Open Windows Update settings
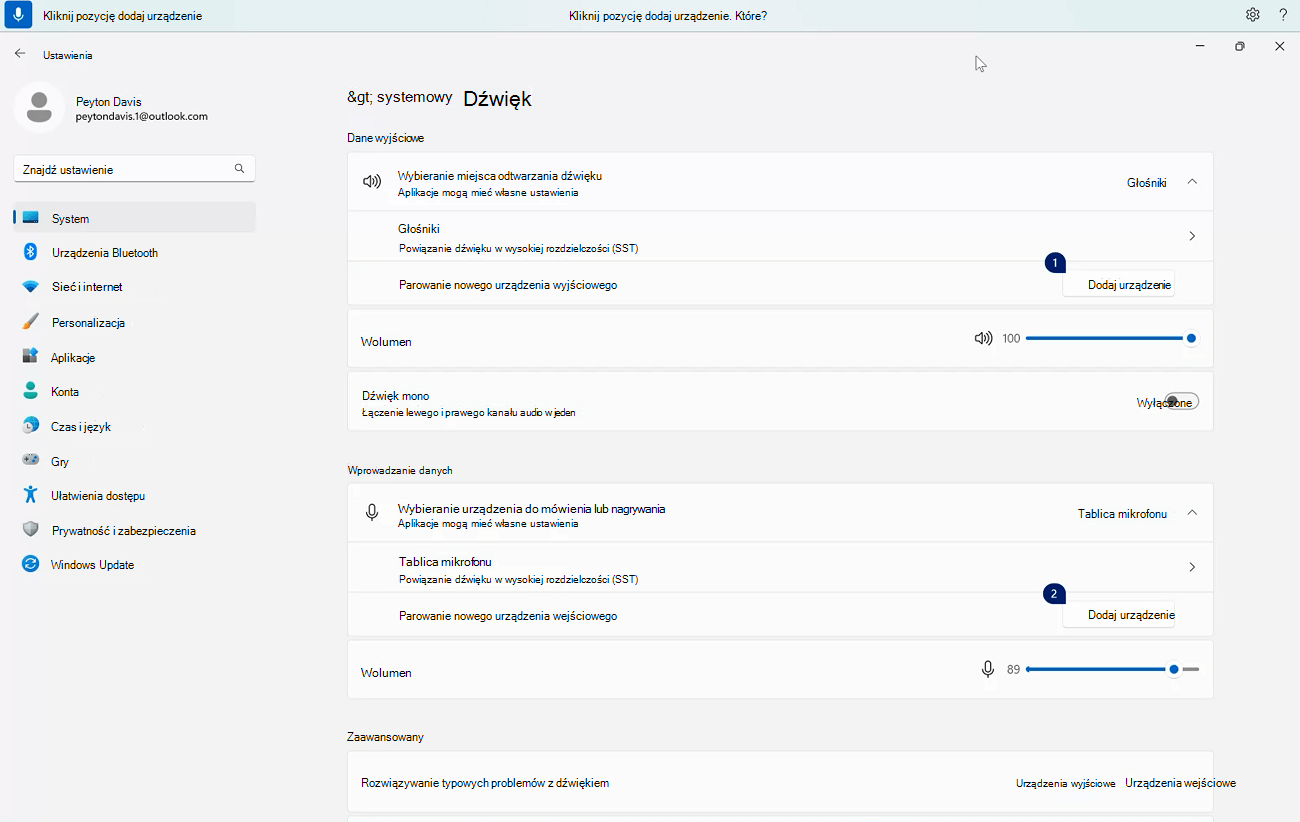Viewport: 1300px width, 822px height. (x=135, y=564)
